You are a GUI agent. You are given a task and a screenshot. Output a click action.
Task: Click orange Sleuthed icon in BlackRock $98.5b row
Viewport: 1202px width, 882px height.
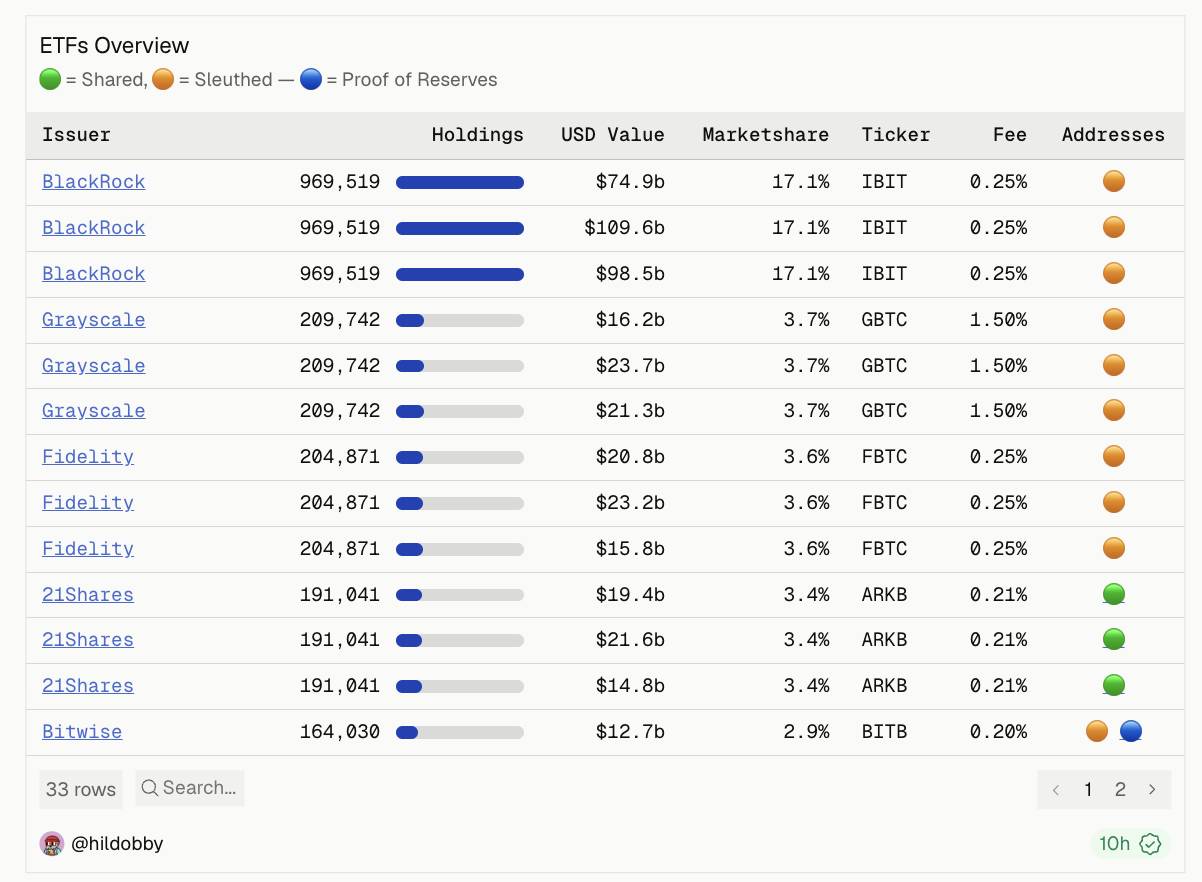(1113, 273)
